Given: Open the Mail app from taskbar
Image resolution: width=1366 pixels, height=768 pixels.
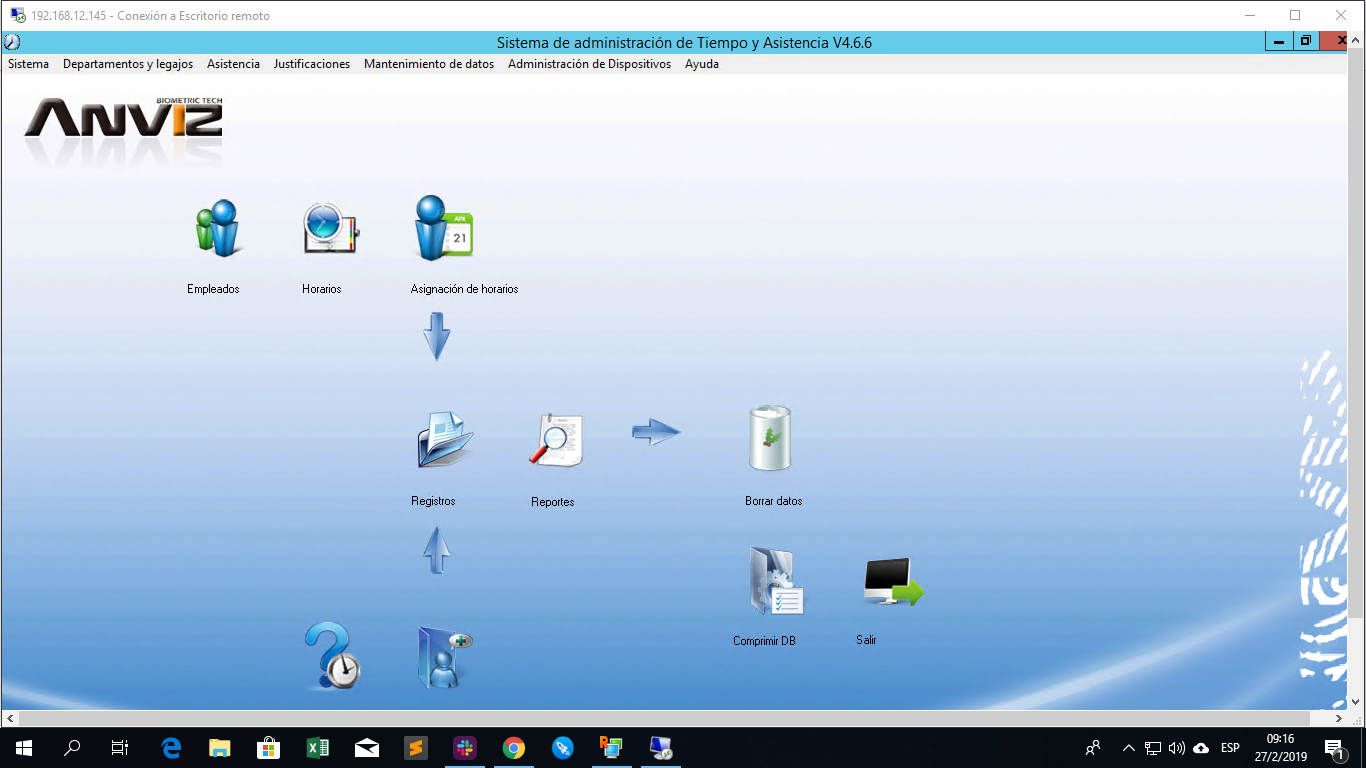Looking at the screenshot, I should pyautogui.click(x=367, y=748).
